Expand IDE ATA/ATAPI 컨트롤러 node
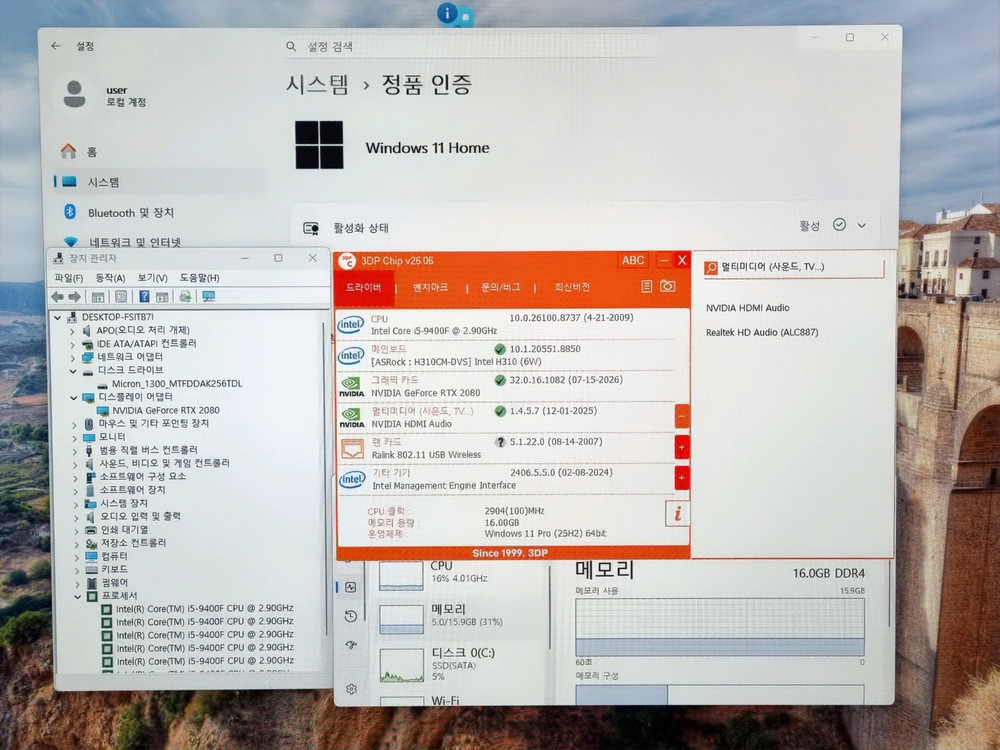Screen dimensions: 1000x750 pos(73,344)
